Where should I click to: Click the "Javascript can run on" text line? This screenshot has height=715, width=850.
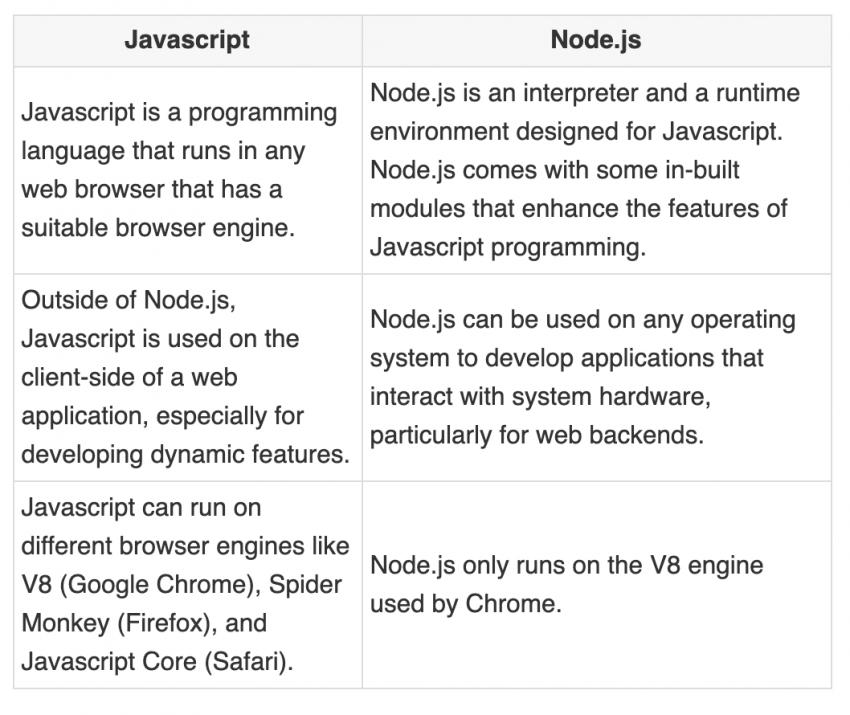pos(140,507)
